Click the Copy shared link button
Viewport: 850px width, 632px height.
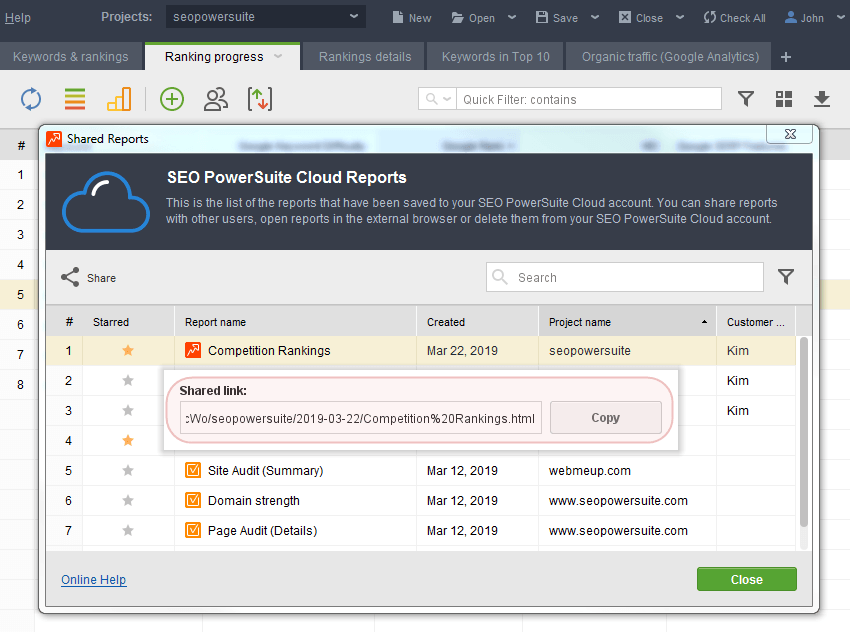pyautogui.click(x=606, y=417)
